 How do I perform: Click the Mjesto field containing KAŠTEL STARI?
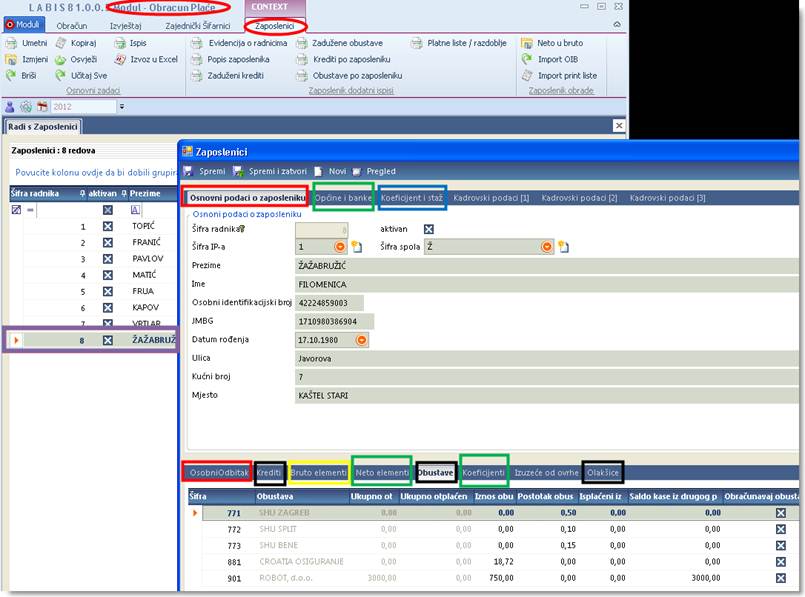[x=547, y=395]
